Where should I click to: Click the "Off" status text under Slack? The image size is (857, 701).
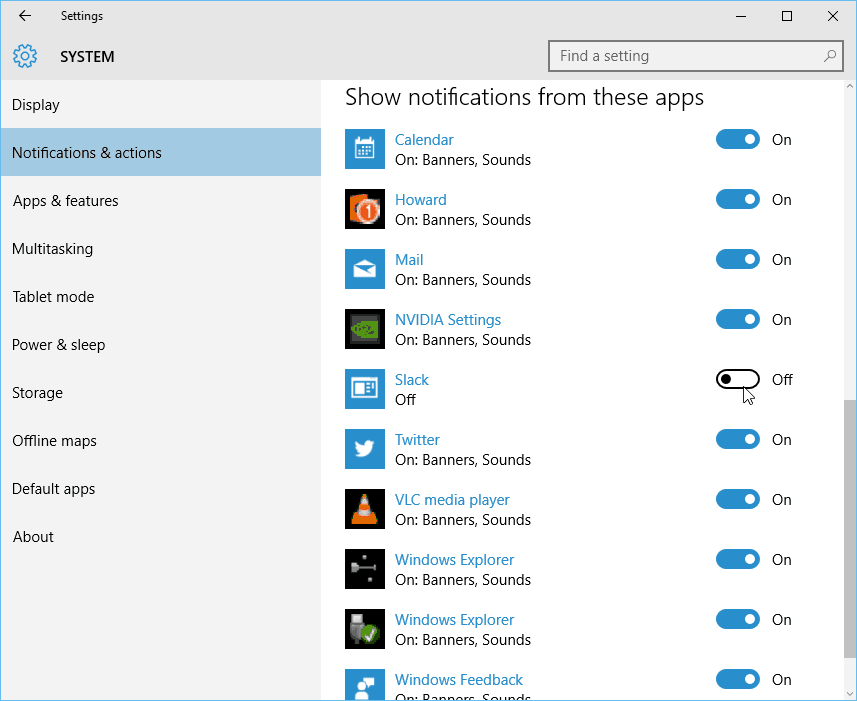coord(406,400)
